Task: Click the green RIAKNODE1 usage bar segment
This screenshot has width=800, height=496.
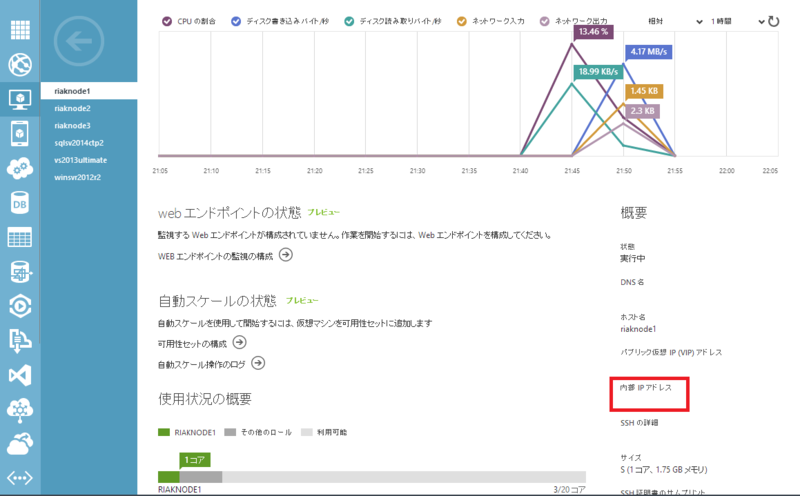Action: click(x=168, y=477)
